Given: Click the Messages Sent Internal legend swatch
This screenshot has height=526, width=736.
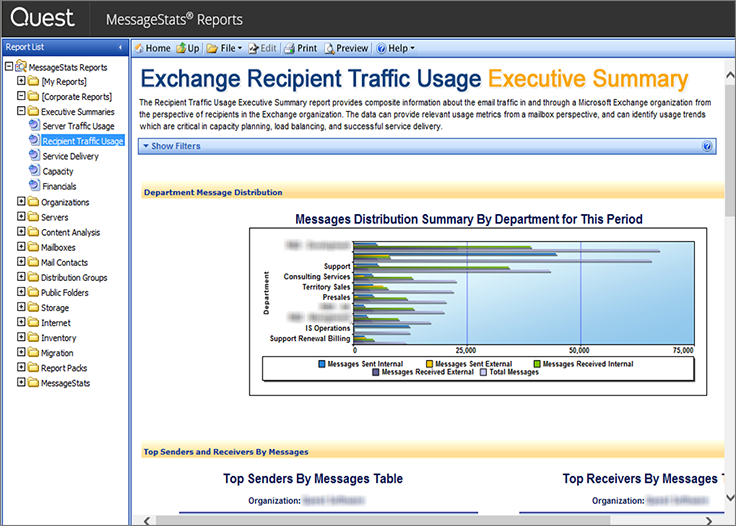Looking at the screenshot, I should [x=322, y=364].
